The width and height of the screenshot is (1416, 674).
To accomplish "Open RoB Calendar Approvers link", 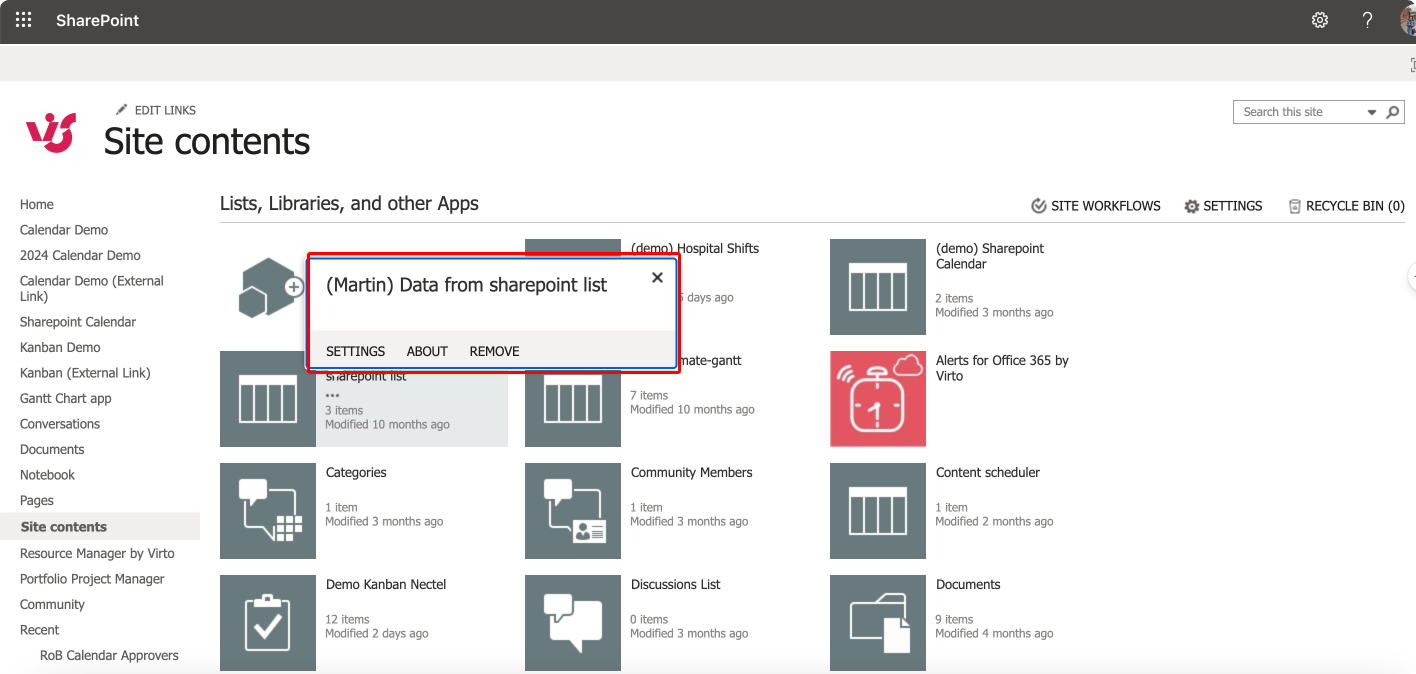I will click(x=109, y=656).
